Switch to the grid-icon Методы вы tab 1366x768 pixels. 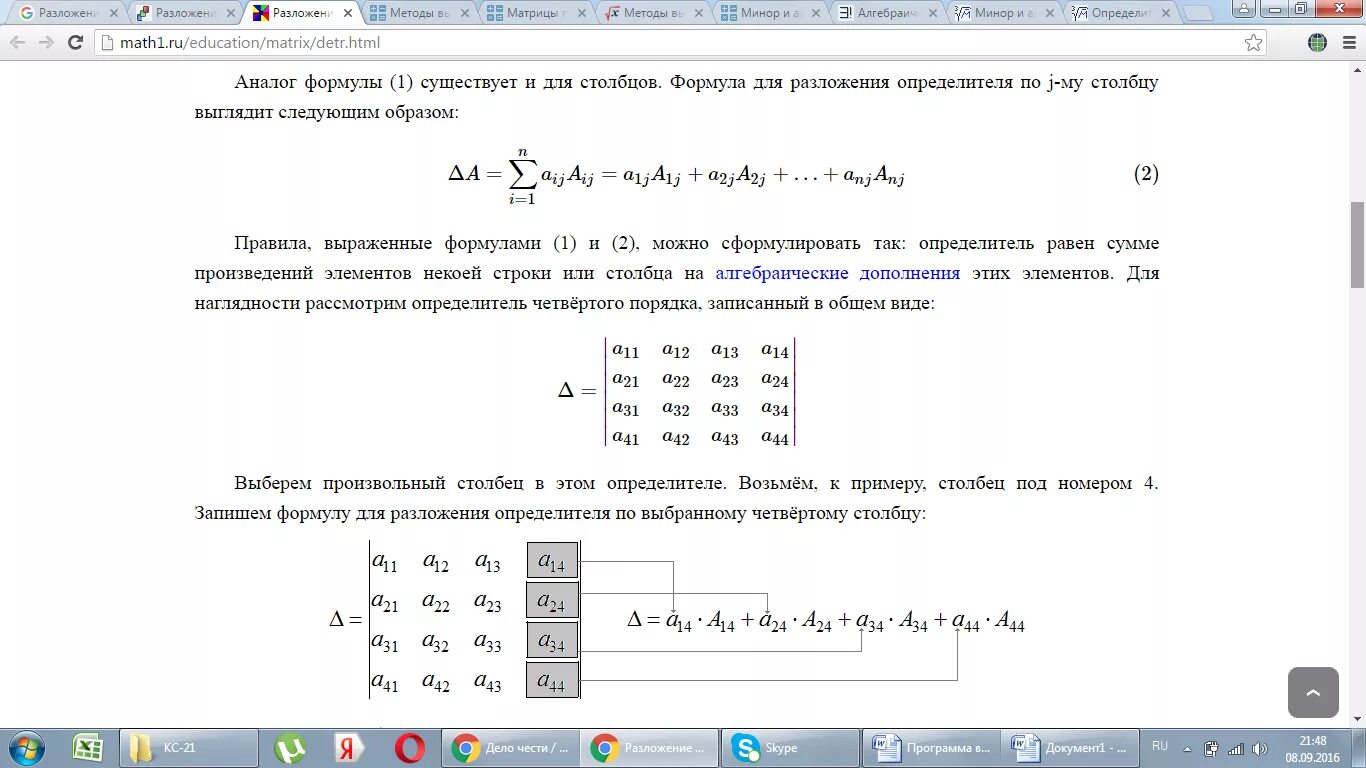pos(419,14)
